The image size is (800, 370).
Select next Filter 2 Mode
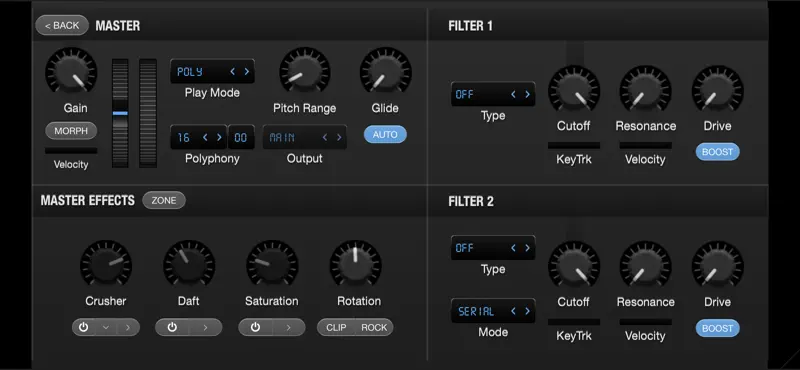527,311
